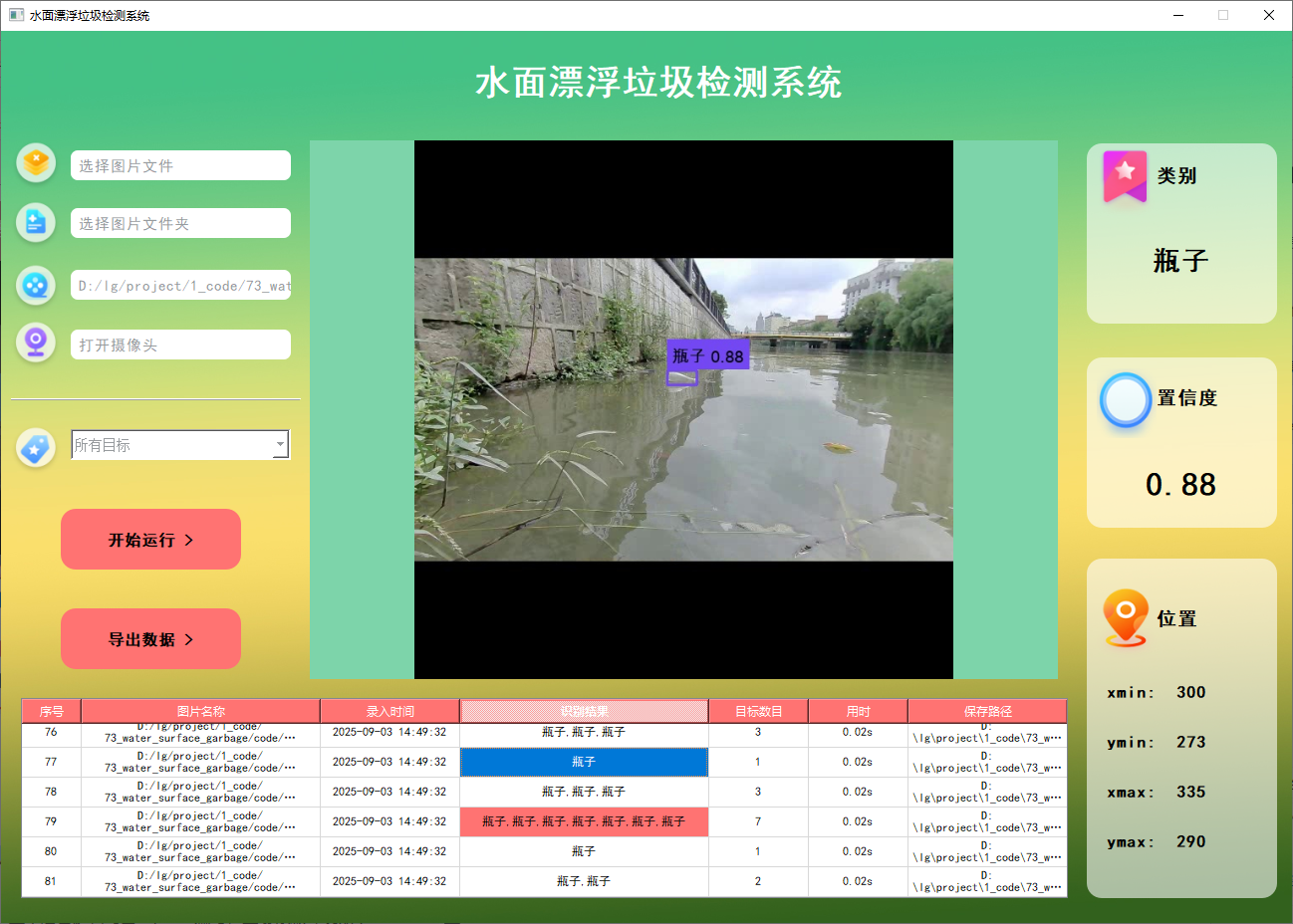Click the category value 瓶子 in 类别 panel

[1181, 261]
